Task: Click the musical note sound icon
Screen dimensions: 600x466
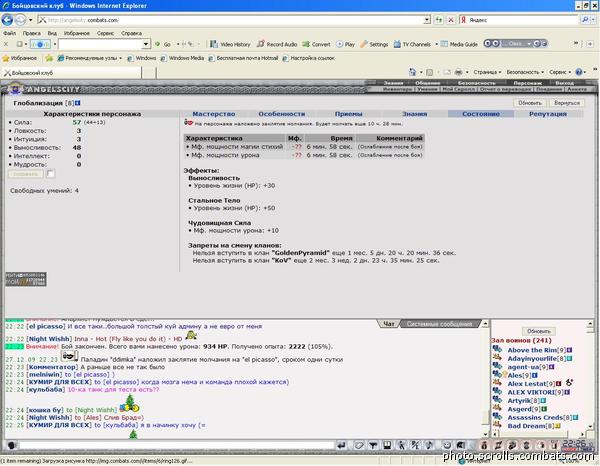Action: (429, 445)
